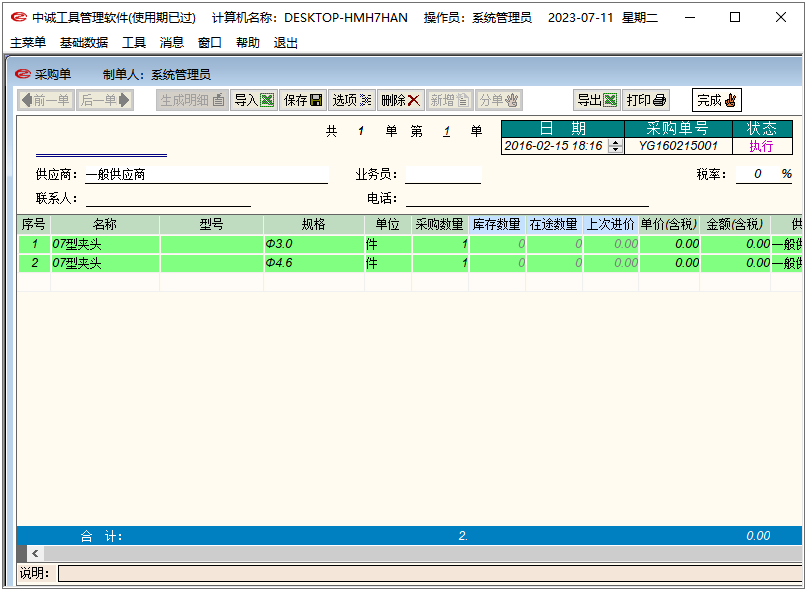Open the 基础数据 menu
Viewport: 807px width, 591px height.
click(84, 43)
